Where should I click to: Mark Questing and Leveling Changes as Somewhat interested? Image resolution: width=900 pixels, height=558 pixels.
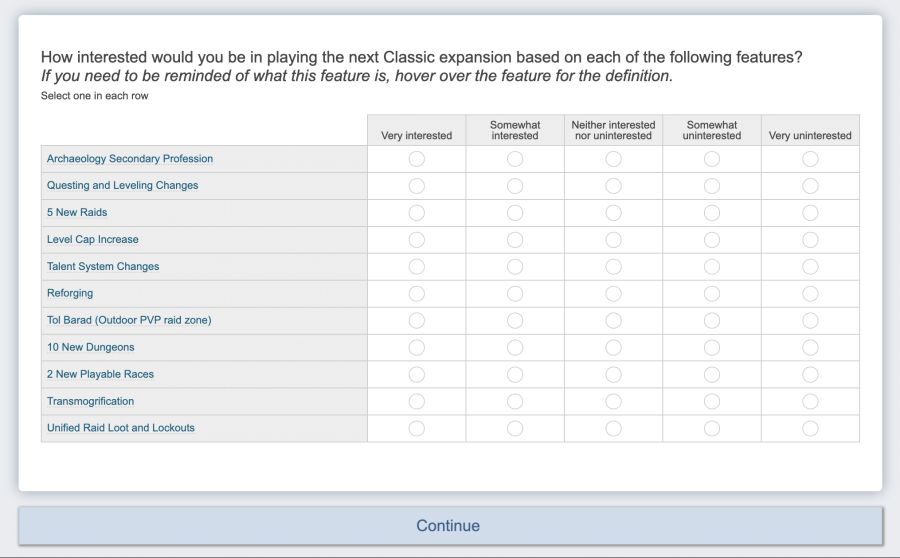[515, 186]
